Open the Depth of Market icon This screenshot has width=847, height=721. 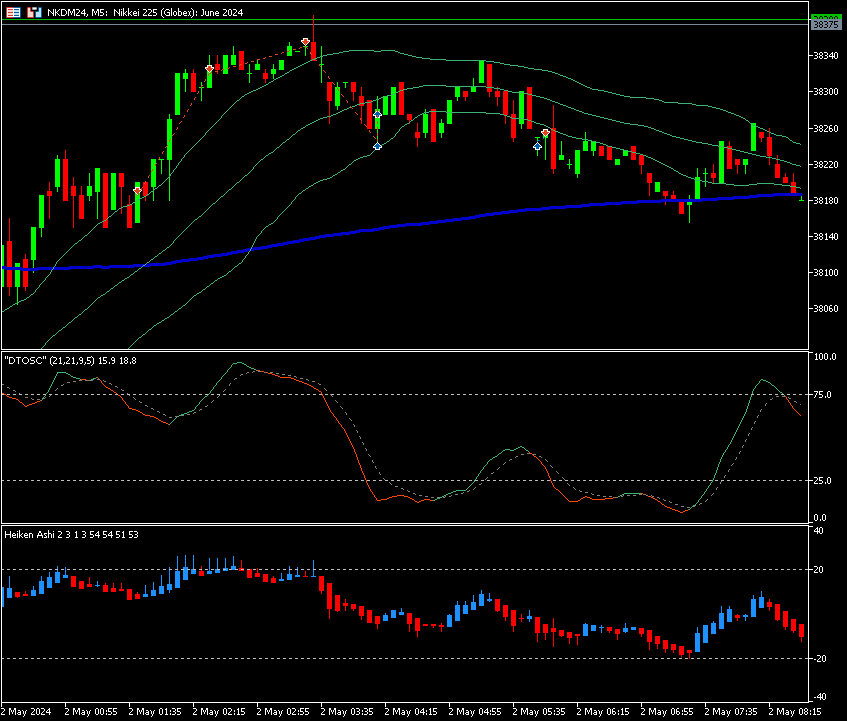pyautogui.click(x=35, y=12)
